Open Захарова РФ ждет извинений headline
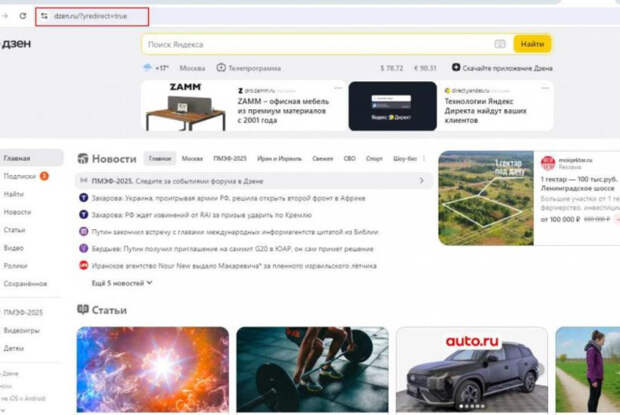The width and height of the screenshot is (620, 415). (x=202, y=215)
